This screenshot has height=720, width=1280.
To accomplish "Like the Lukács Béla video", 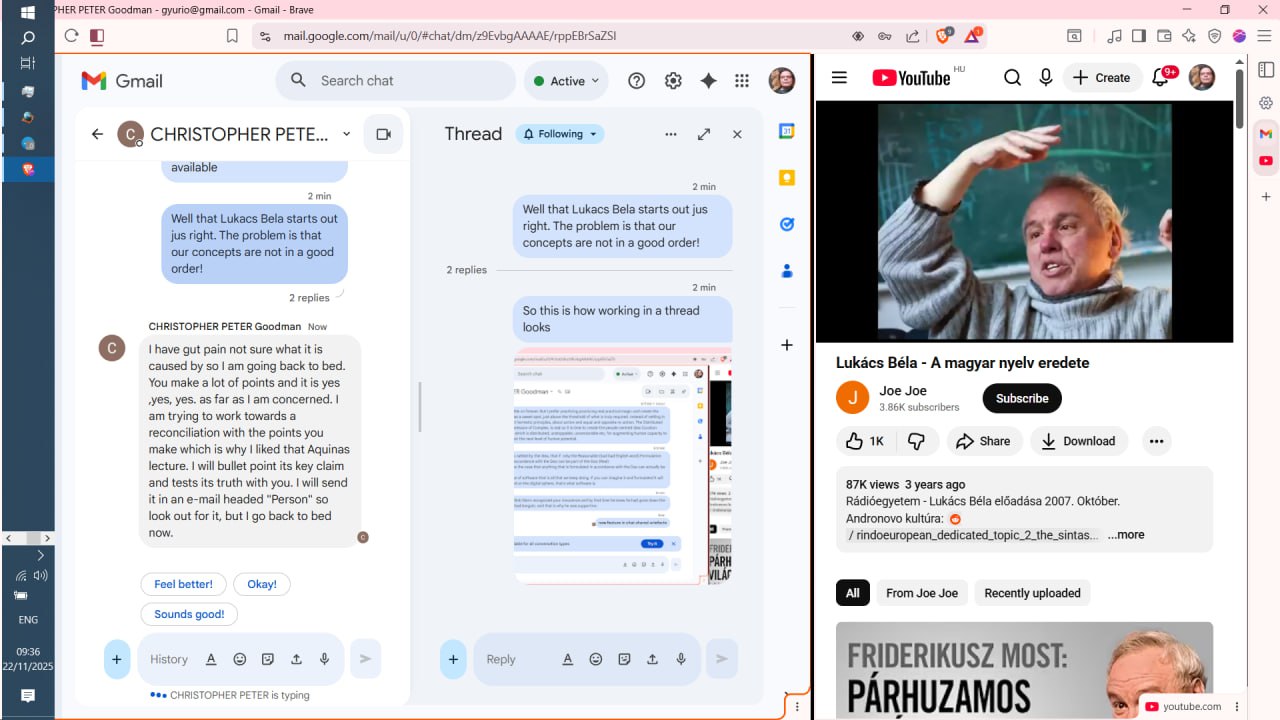I will 865,441.
